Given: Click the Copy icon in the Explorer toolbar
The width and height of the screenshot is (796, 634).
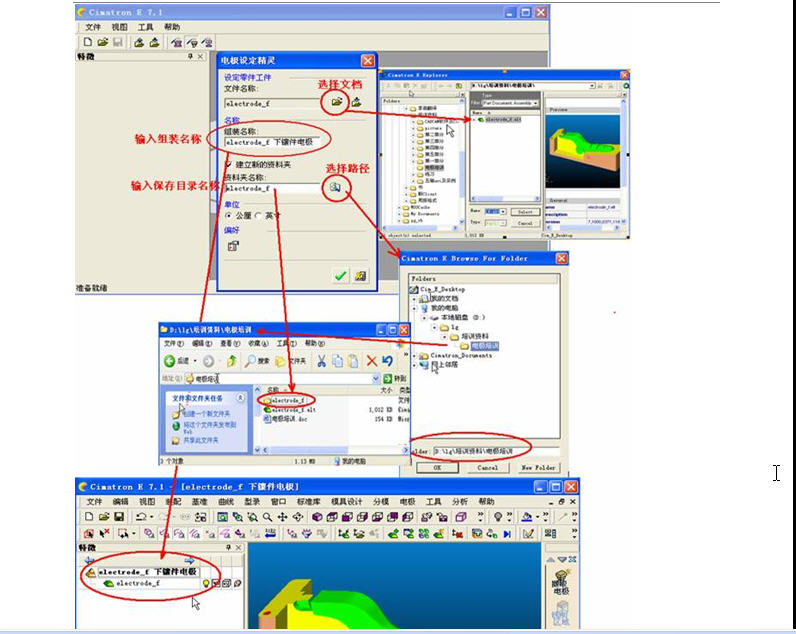Looking at the screenshot, I should [337, 361].
